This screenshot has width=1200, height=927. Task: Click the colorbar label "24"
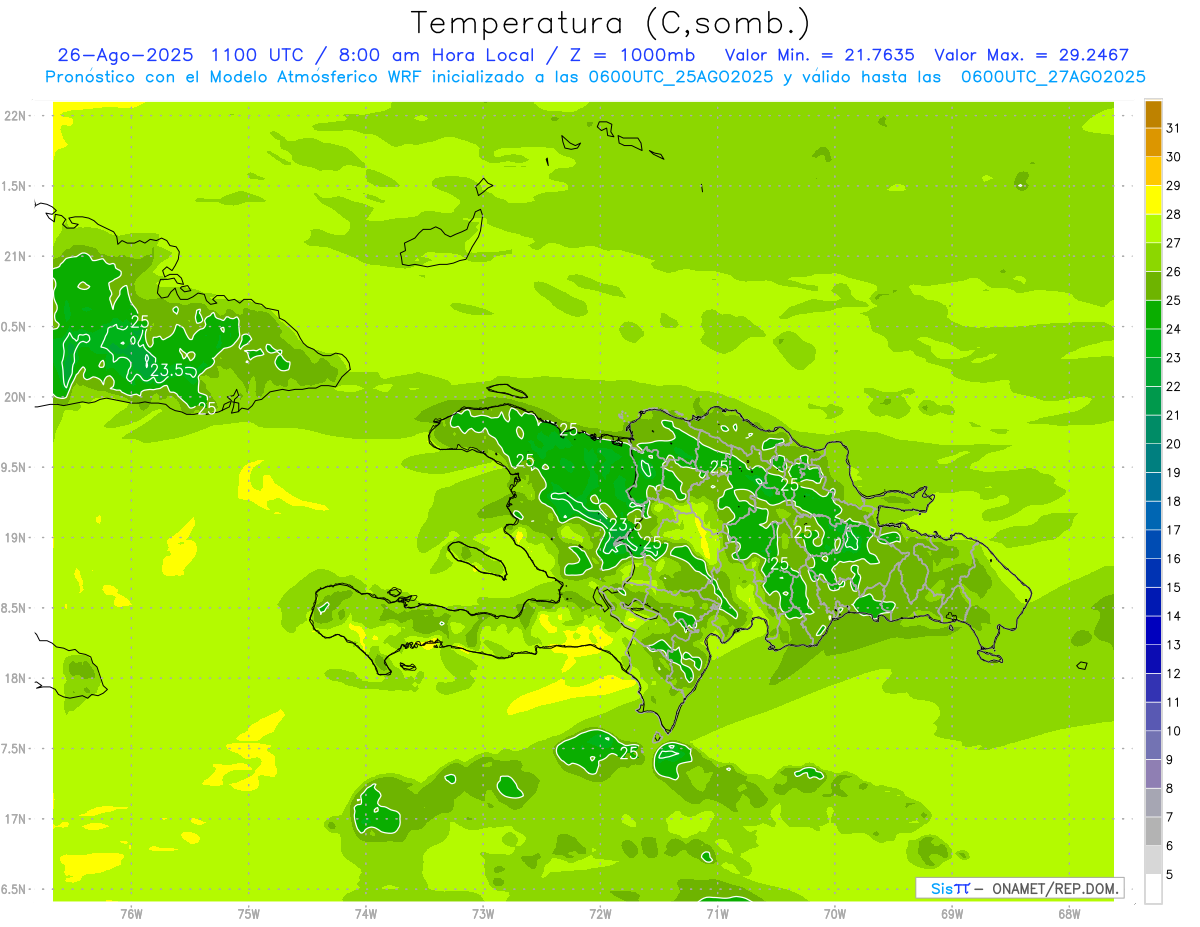[x=1174, y=329]
